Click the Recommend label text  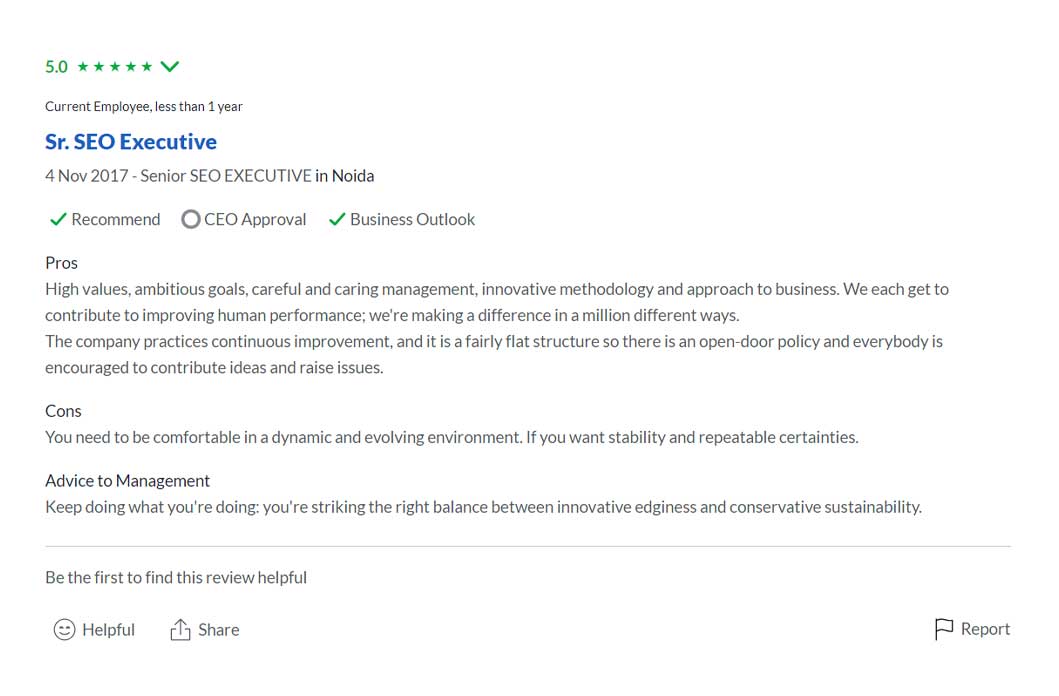pyautogui.click(x=115, y=219)
